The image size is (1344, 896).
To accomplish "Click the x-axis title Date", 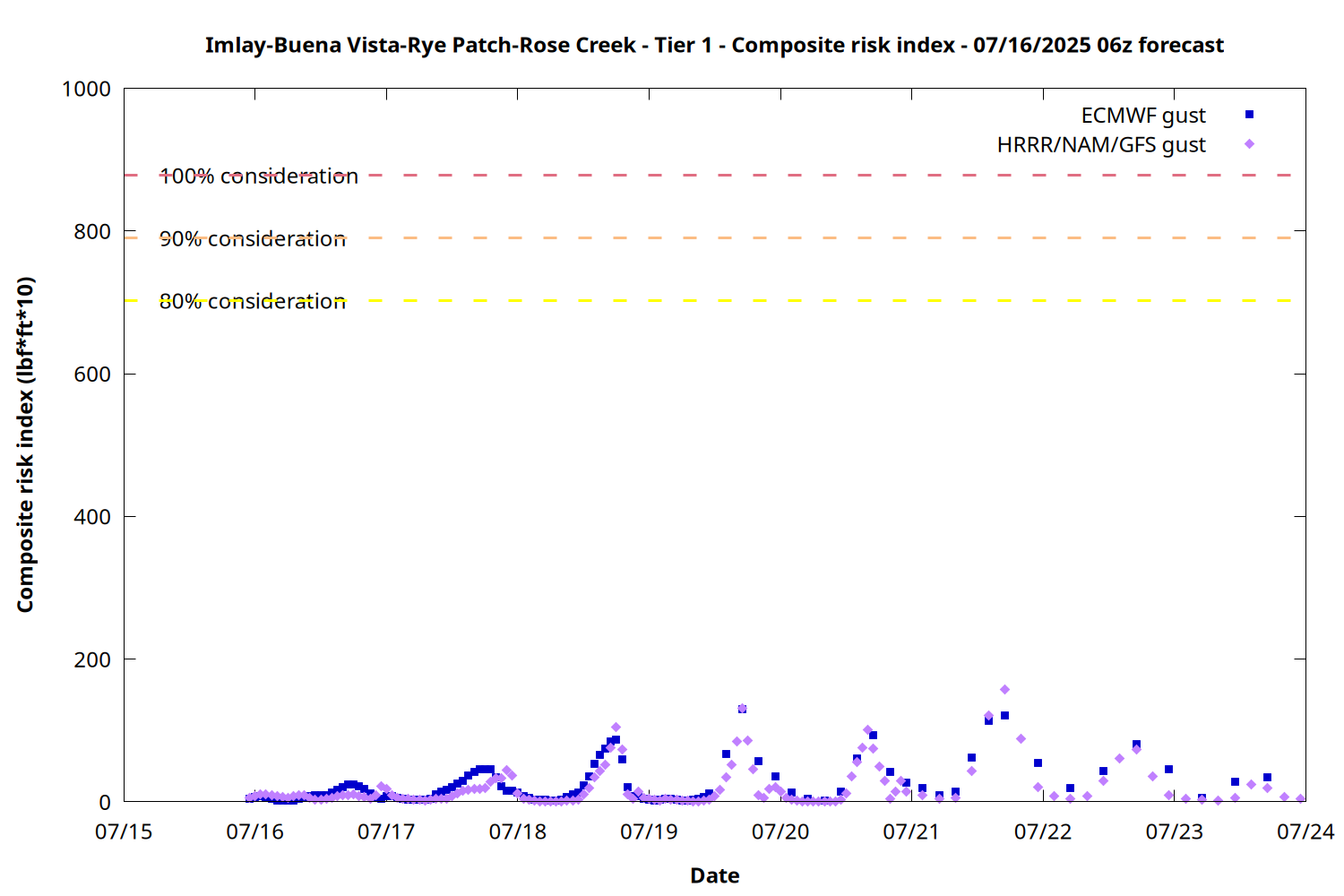I will point(714,875).
